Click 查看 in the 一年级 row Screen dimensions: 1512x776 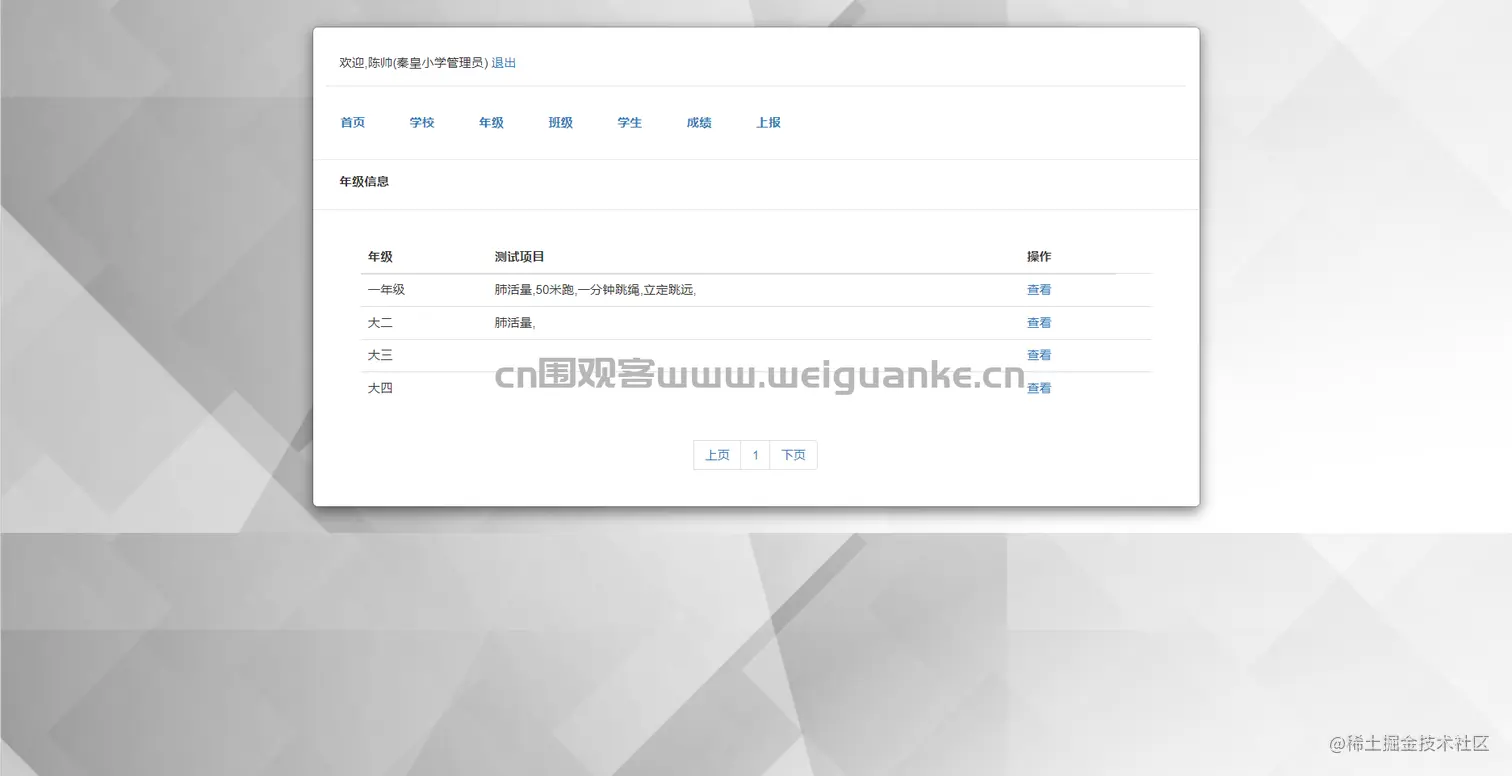(x=1039, y=290)
